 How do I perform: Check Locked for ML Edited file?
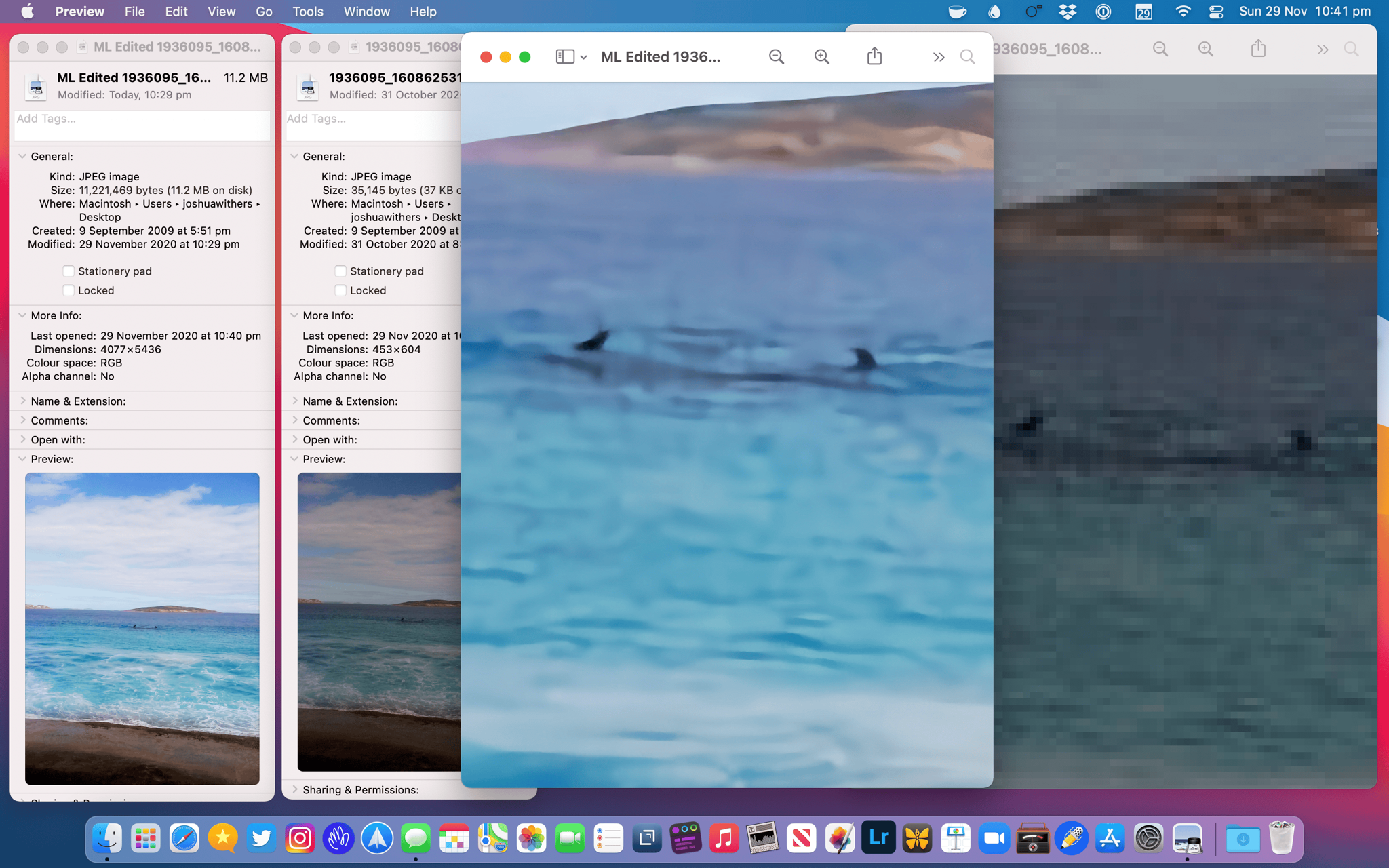(x=69, y=290)
